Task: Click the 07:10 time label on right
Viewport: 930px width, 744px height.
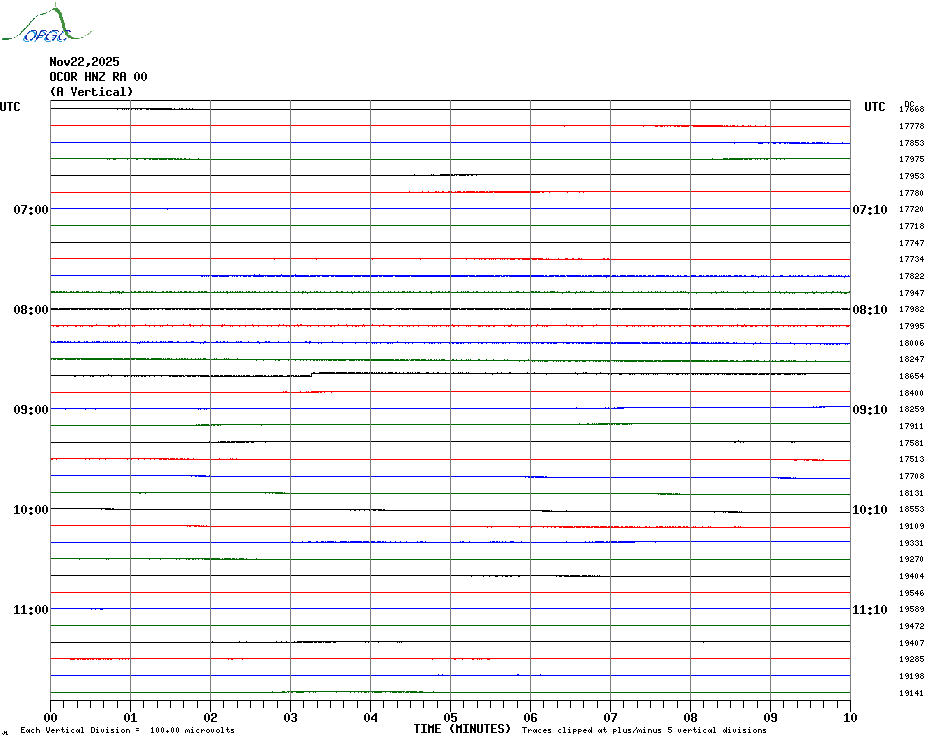Action: click(869, 210)
